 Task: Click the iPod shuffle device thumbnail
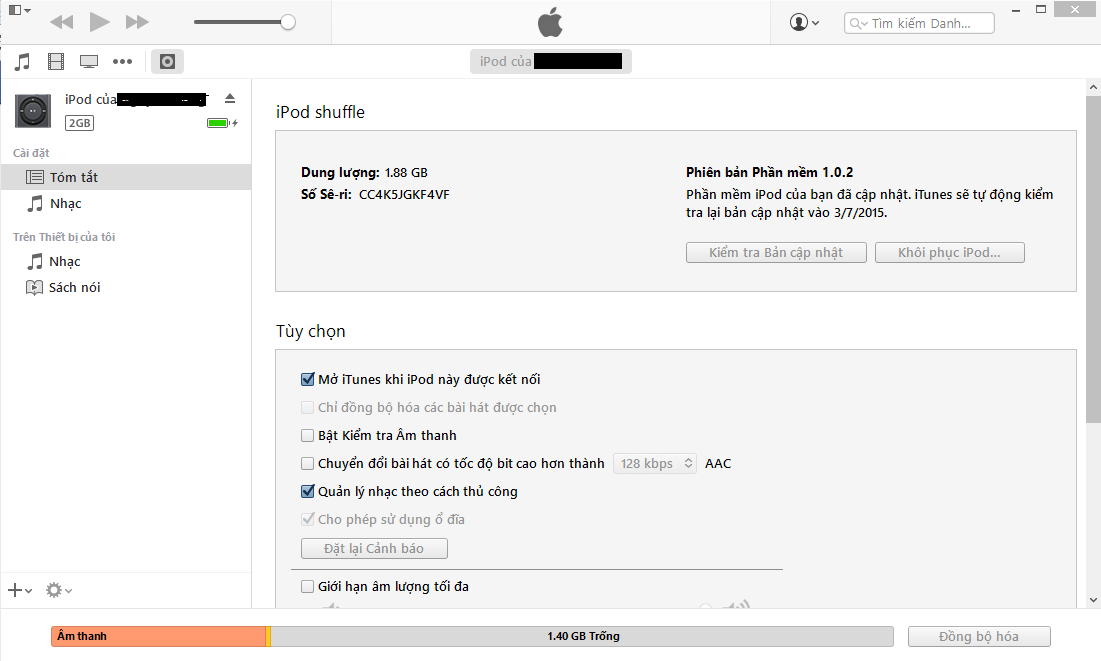click(33, 111)
